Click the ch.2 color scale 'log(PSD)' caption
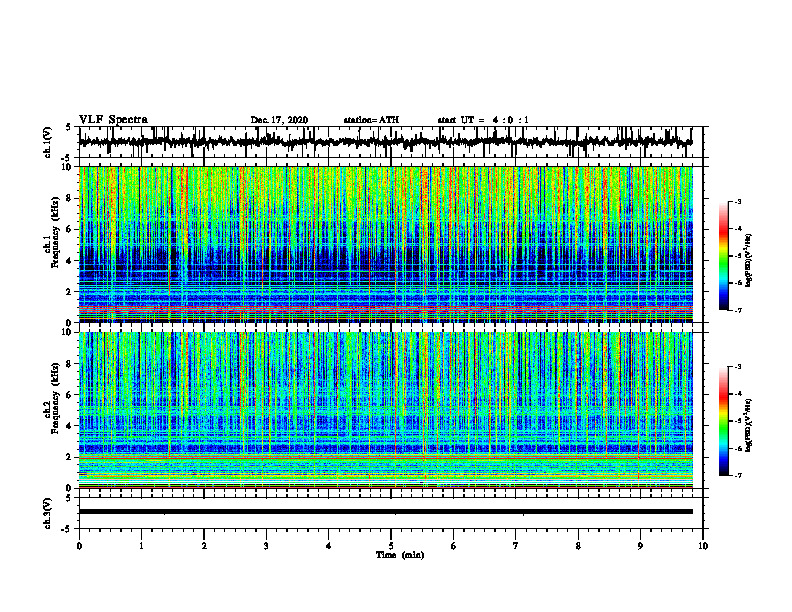Screen dimensions: 792x612 tap(750, 425)
